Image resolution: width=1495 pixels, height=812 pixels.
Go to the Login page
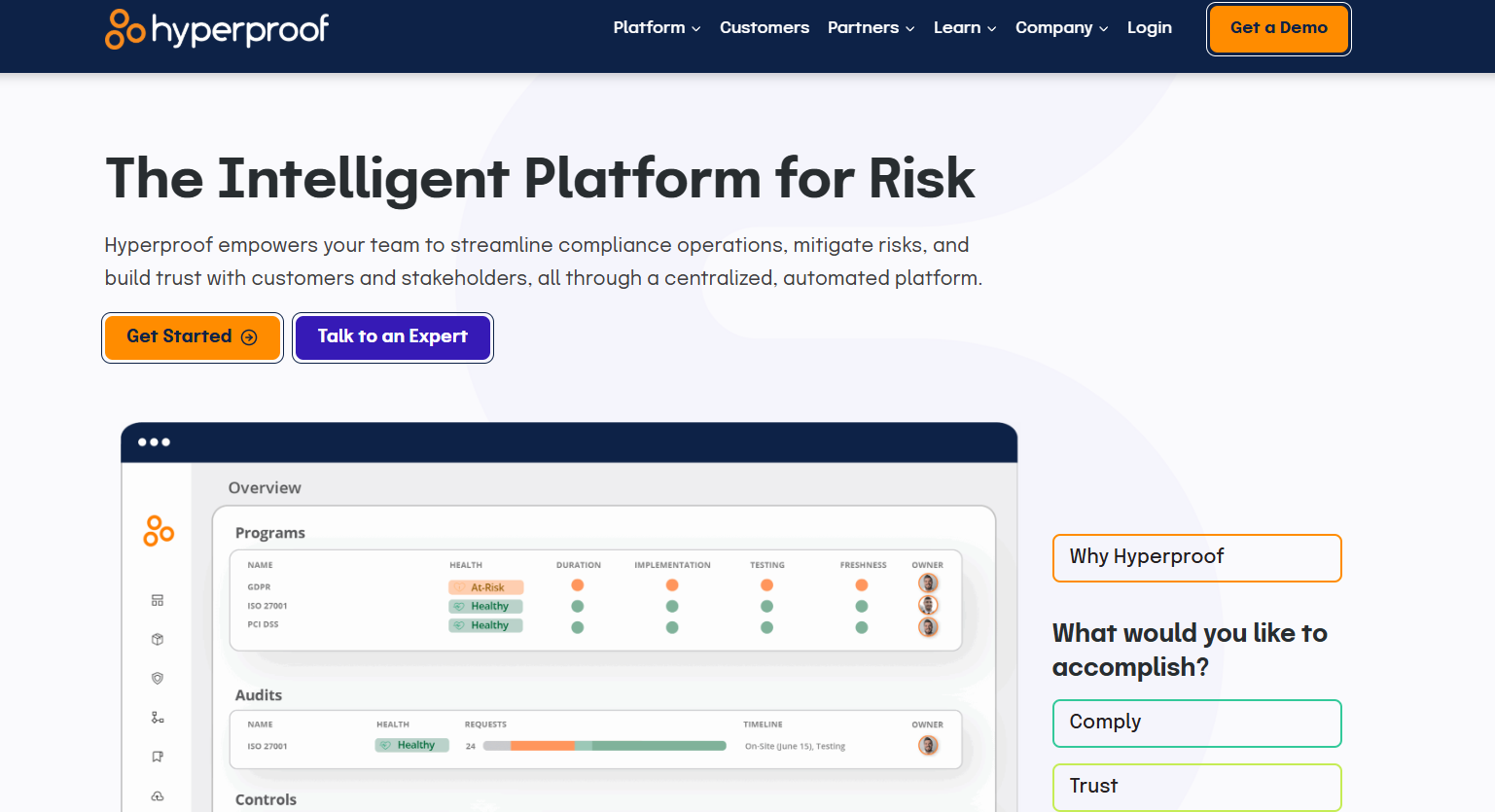coord(1150,27)
